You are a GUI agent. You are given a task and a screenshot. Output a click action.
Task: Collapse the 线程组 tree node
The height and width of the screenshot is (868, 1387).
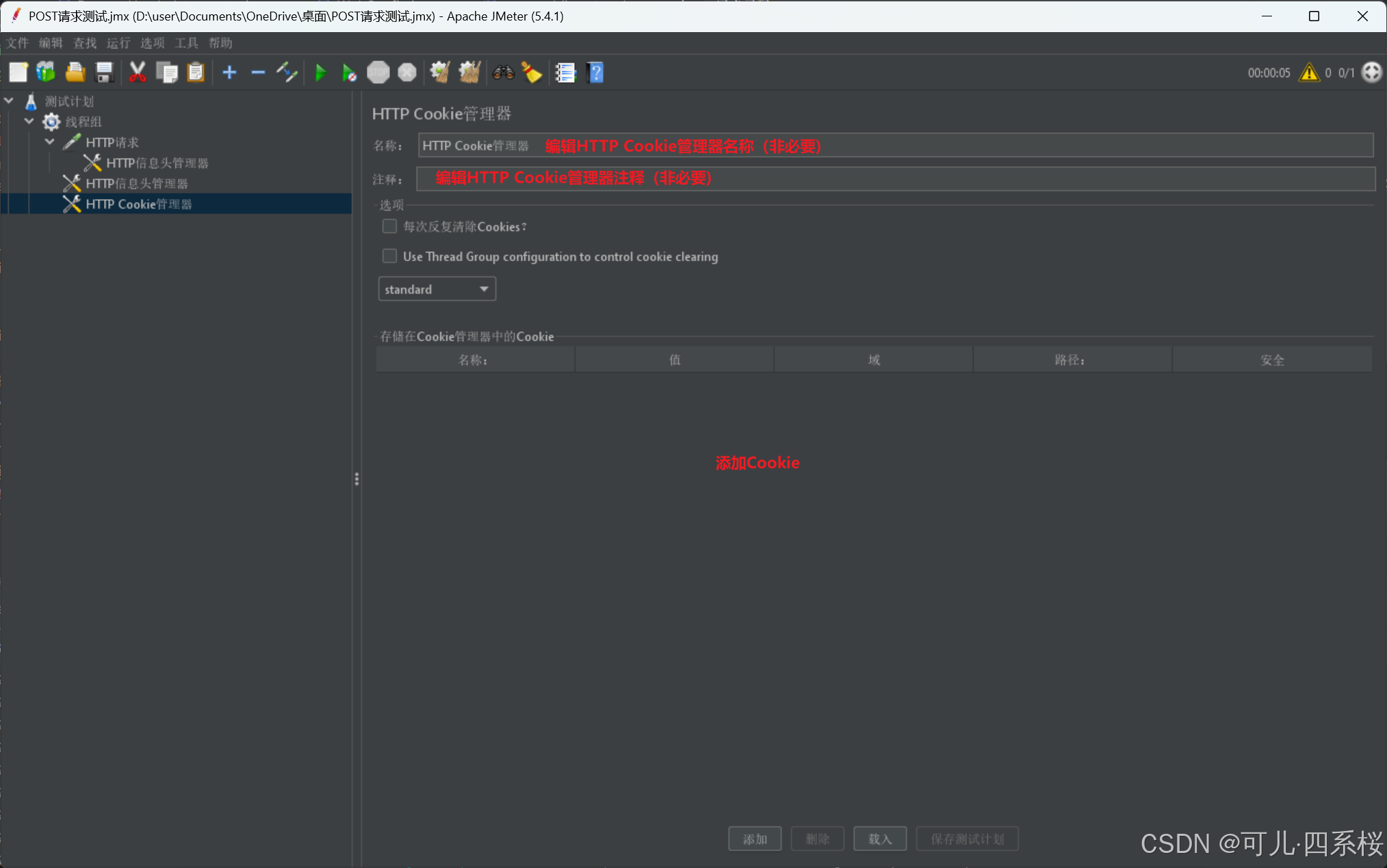click(29, 122)
